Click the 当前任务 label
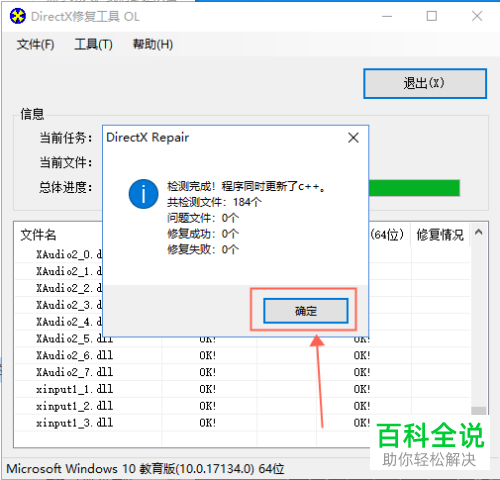The height and width of the screenshot is (480, 500). click(x=66, y=138)
